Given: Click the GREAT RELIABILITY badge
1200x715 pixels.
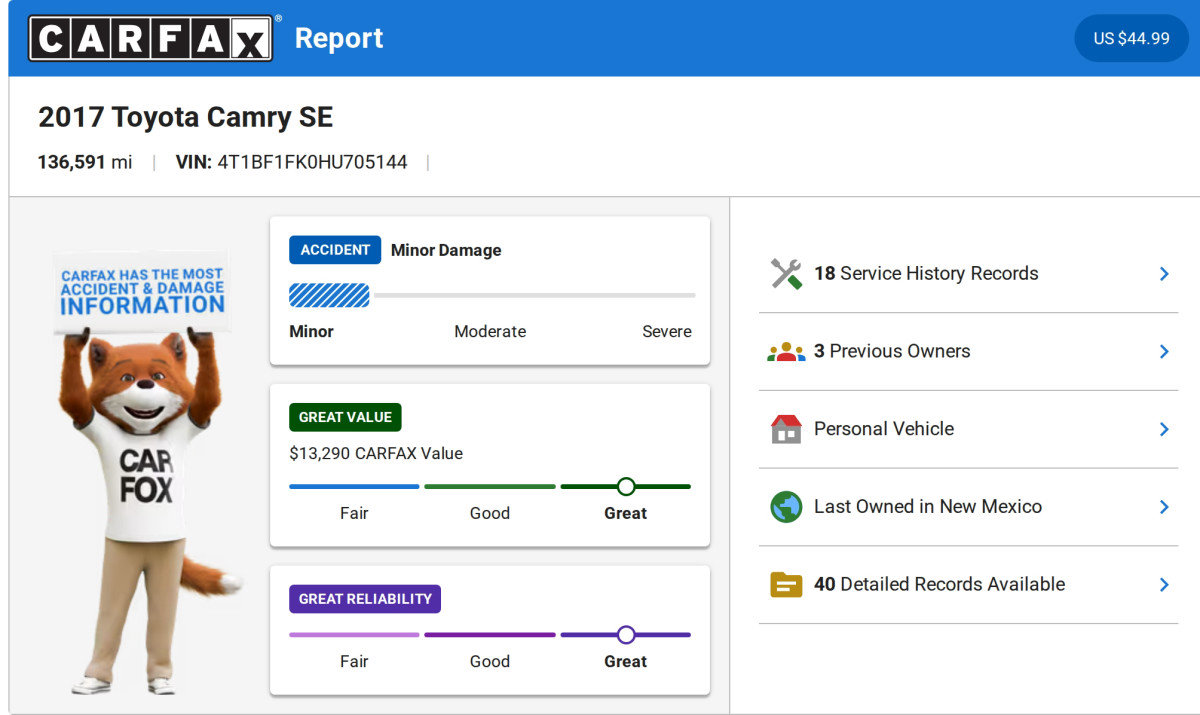Looking at the screenshot, I should pyautogui.click(x=365, y=599).
